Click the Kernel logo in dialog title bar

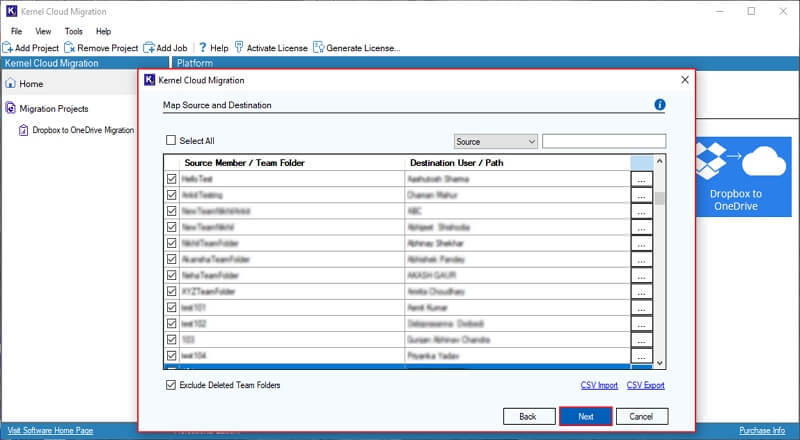(x=149, y=80)
